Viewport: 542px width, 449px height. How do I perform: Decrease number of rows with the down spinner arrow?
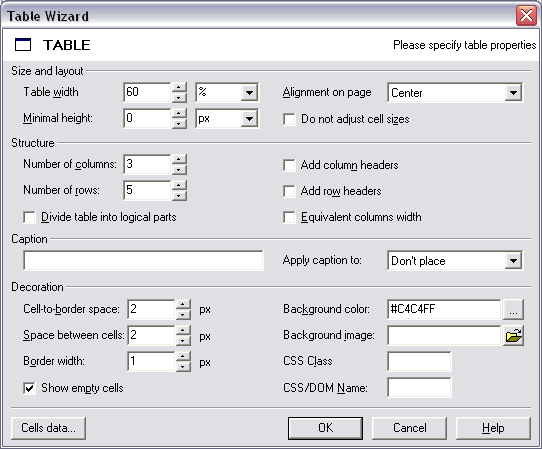point(179,196)
